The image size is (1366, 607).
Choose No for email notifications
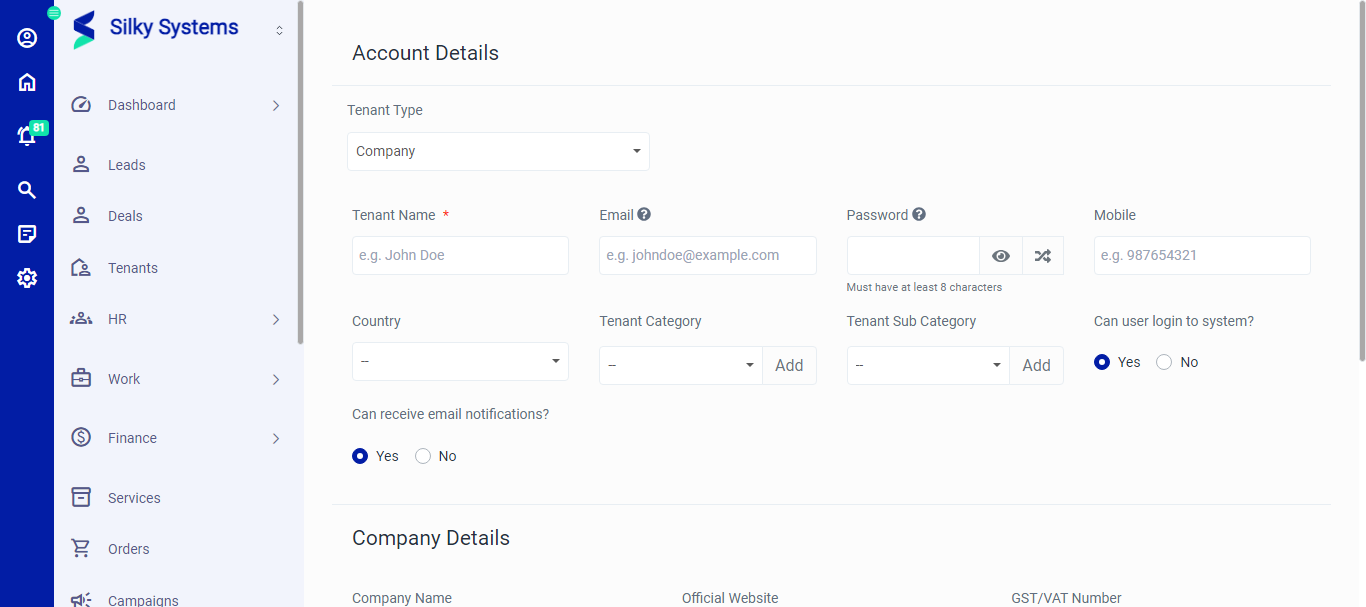422,455
